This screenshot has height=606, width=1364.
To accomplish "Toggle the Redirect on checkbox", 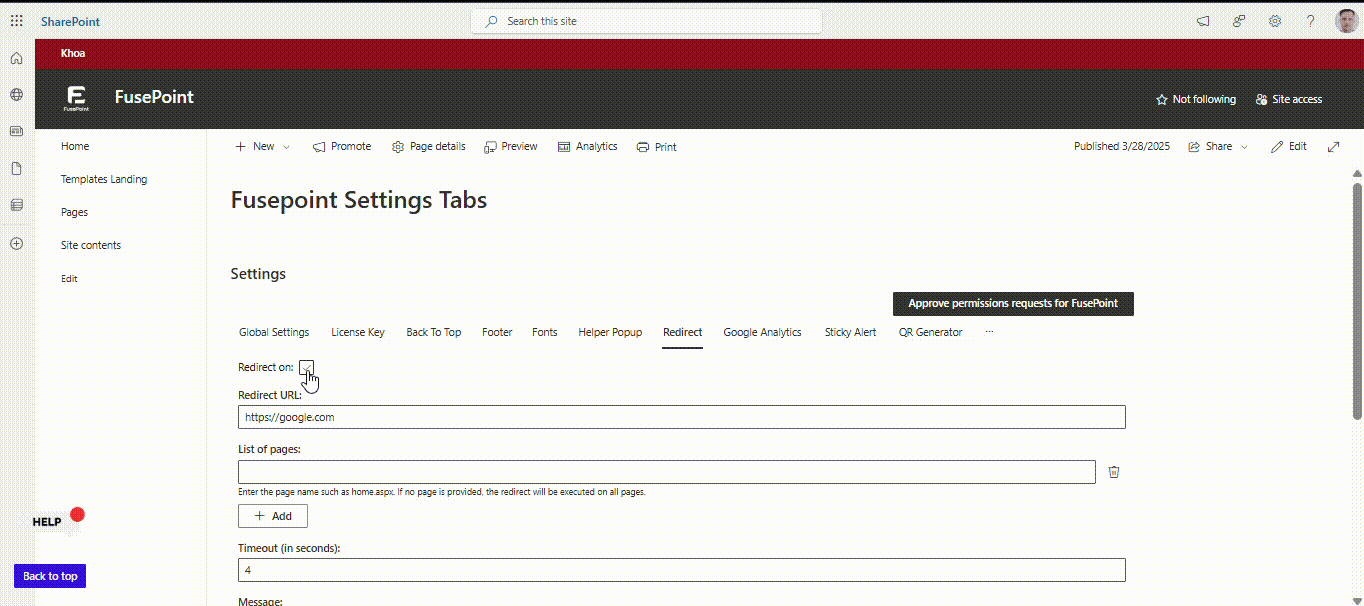I will point(306,367).
